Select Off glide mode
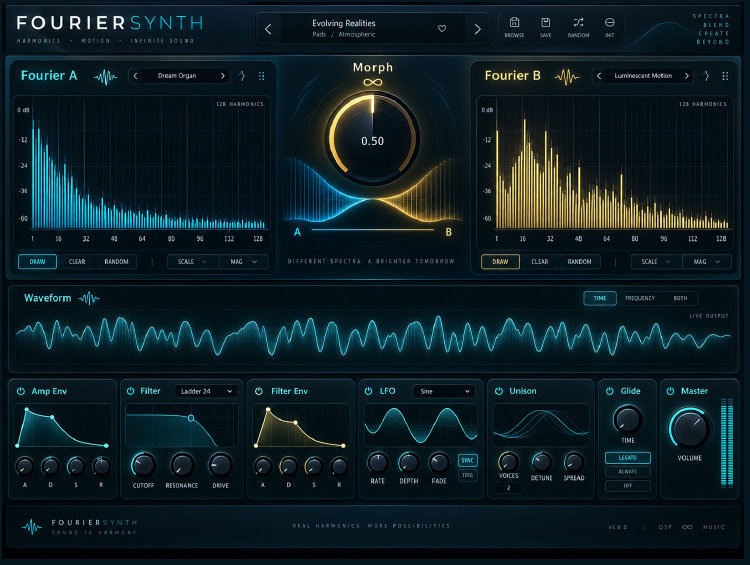Screen dimensions: 750x565 pyautogui.click(x=628, y=486)
